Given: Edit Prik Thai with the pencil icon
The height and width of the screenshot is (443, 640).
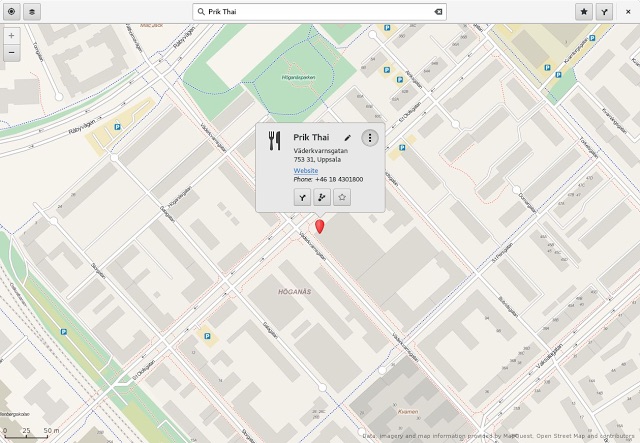Looking at the screenshot, I should (347, 138).
